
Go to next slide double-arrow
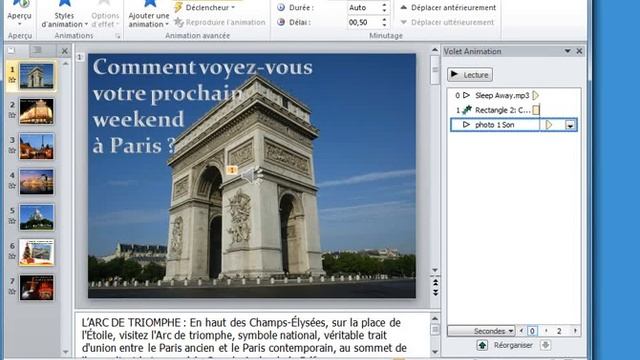tap(435, 292)
